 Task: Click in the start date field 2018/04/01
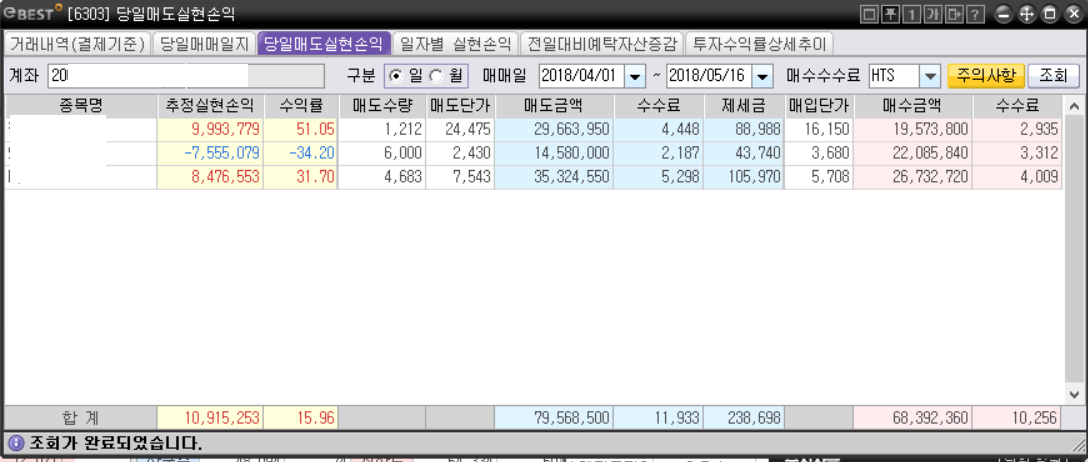coord(582,76)
